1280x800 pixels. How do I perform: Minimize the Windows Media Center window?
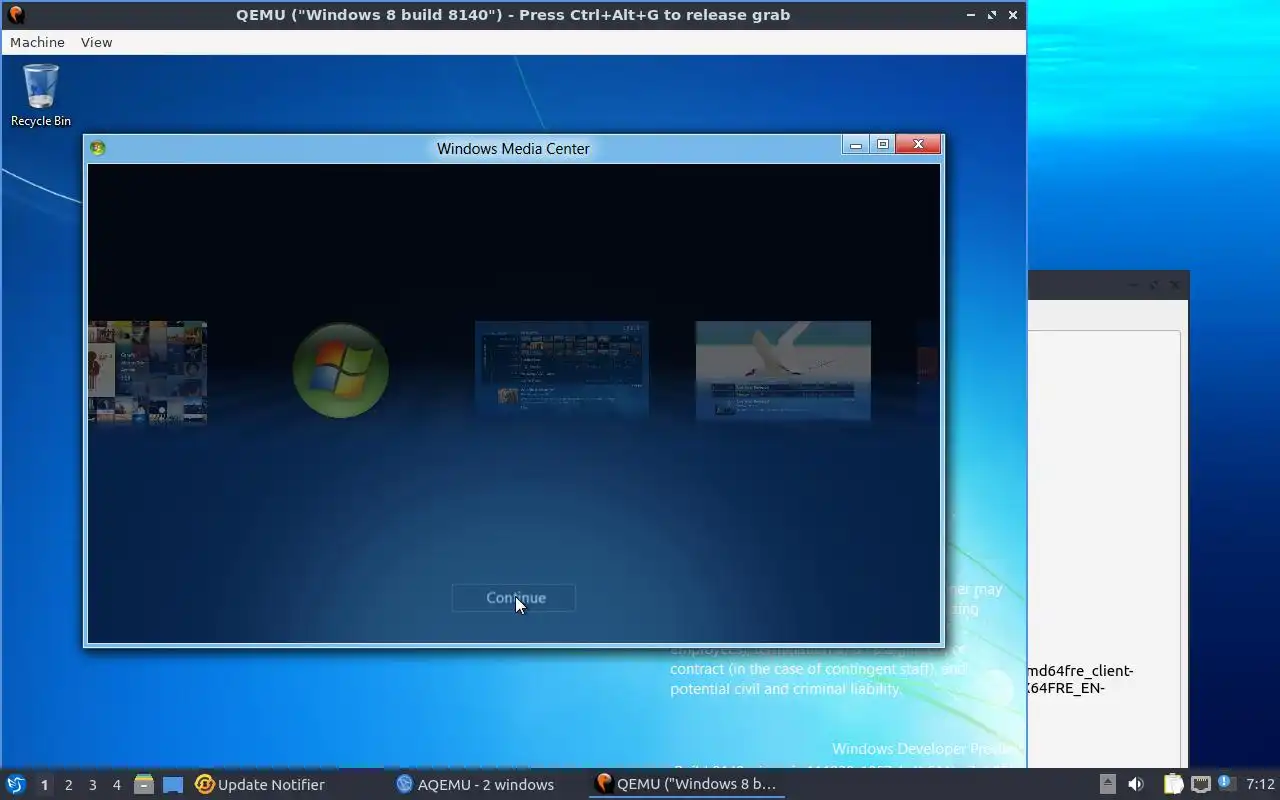click(x=855, y=145)
